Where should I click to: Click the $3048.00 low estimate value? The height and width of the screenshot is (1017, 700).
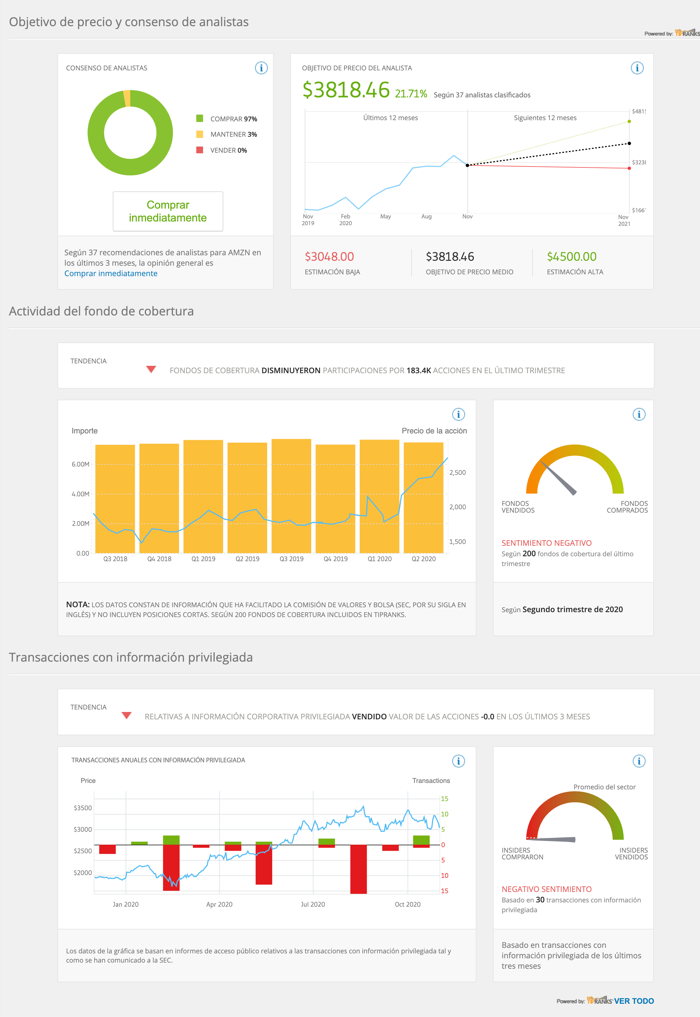(x=330, y=257)
